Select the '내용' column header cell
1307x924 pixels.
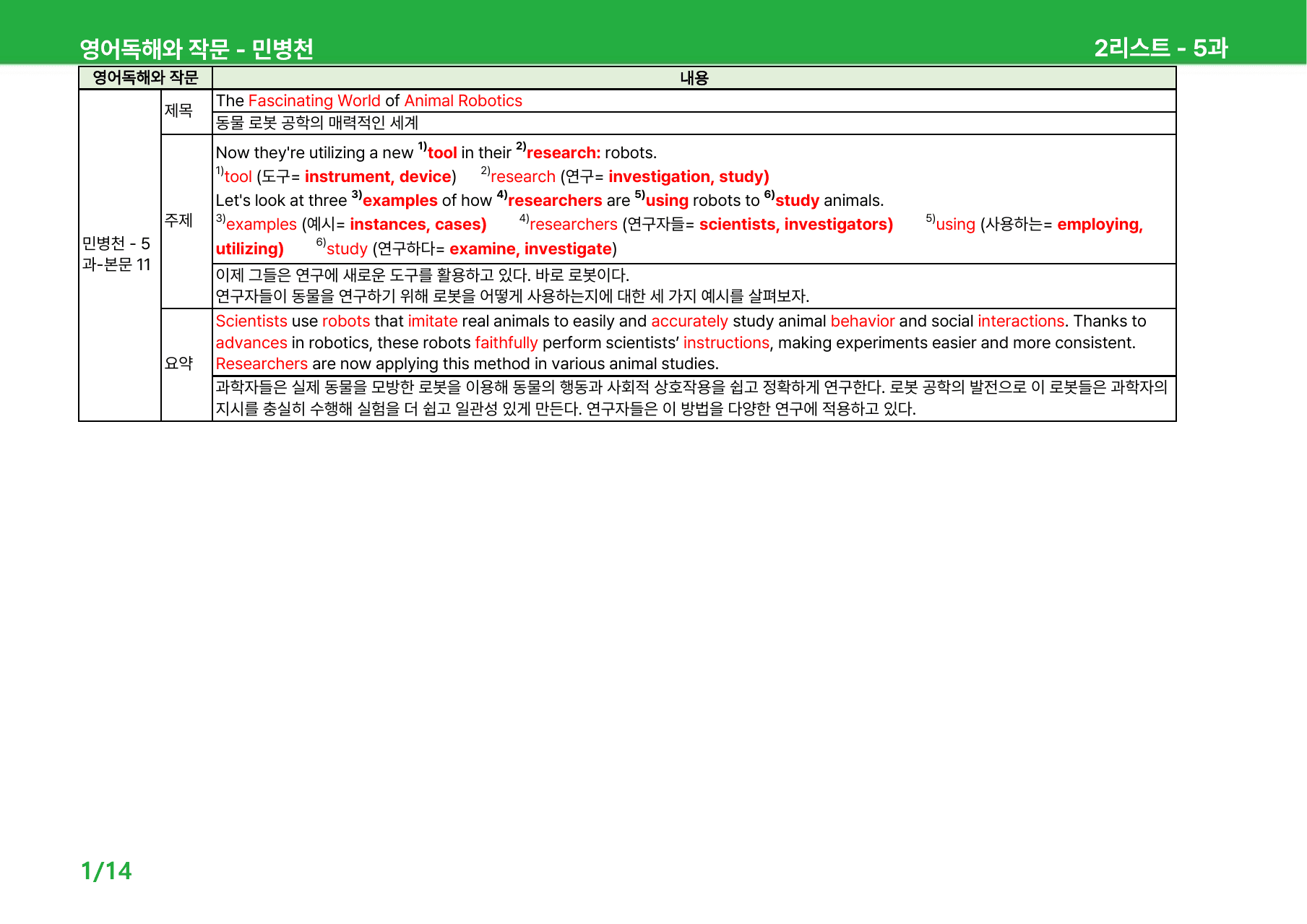coord(694,77)
